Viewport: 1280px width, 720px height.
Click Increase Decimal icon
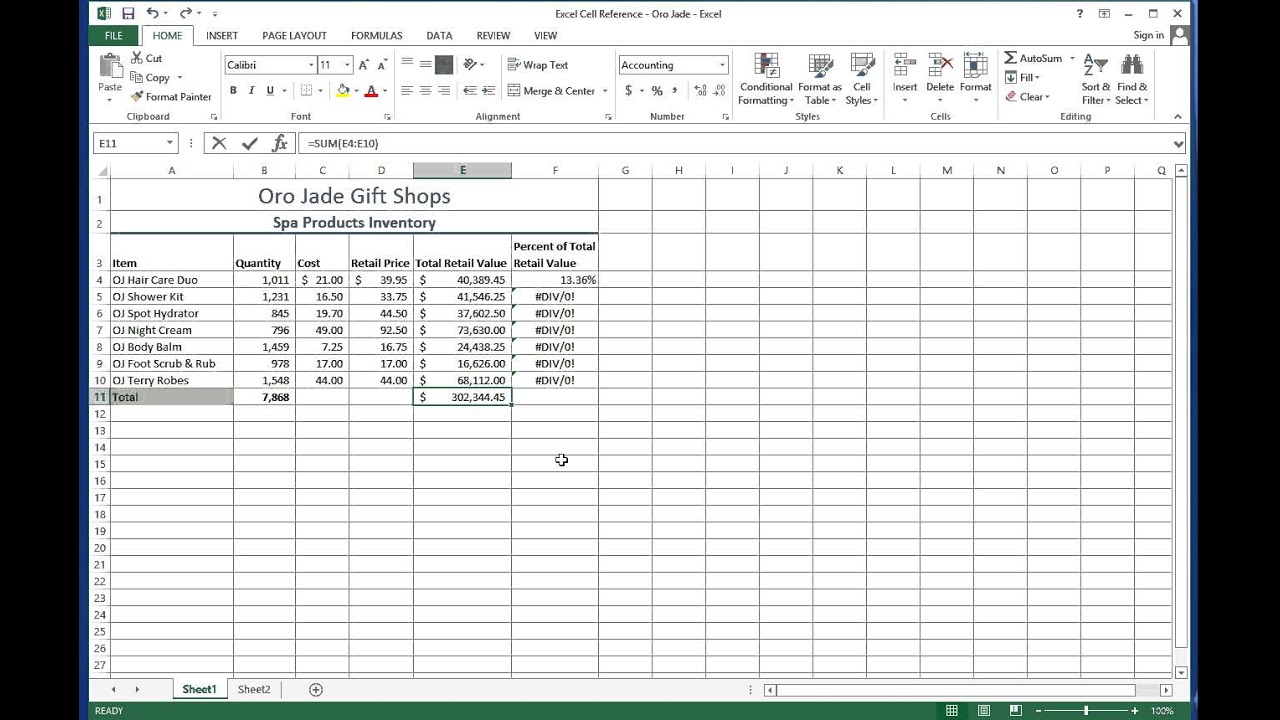[x=700, y=91]
